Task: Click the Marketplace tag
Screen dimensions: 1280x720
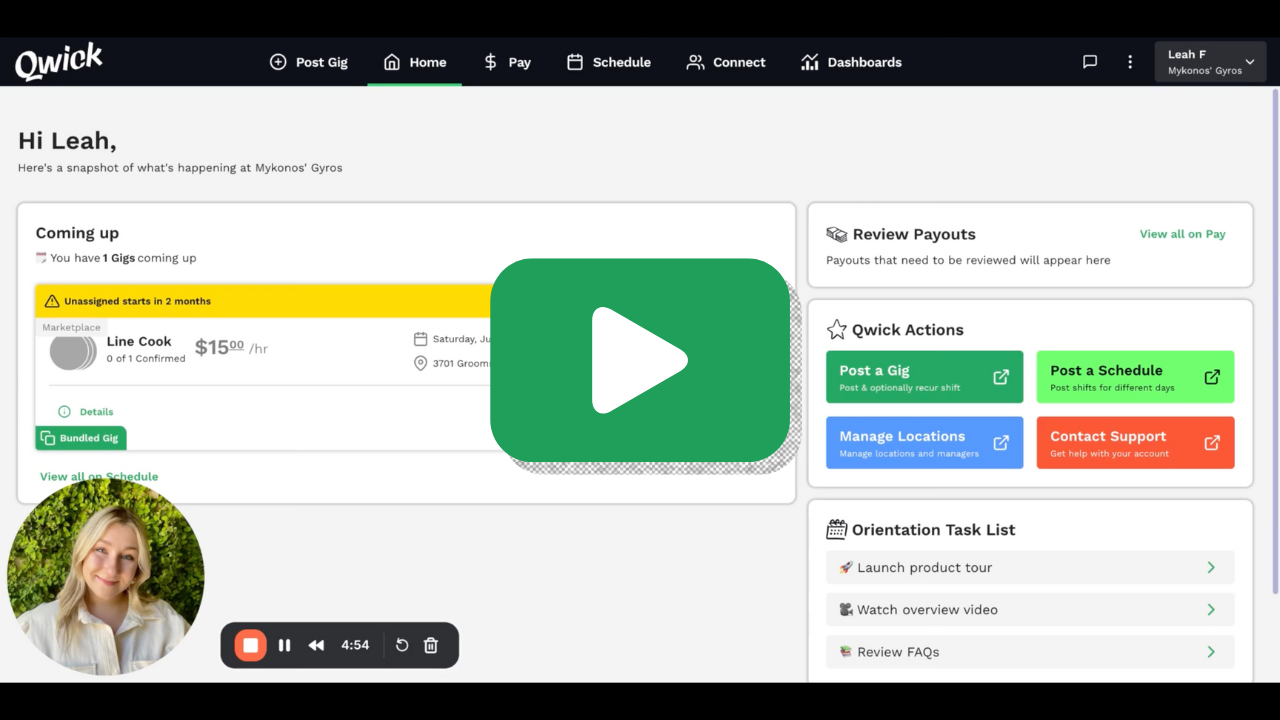Action: pos(71,327)
